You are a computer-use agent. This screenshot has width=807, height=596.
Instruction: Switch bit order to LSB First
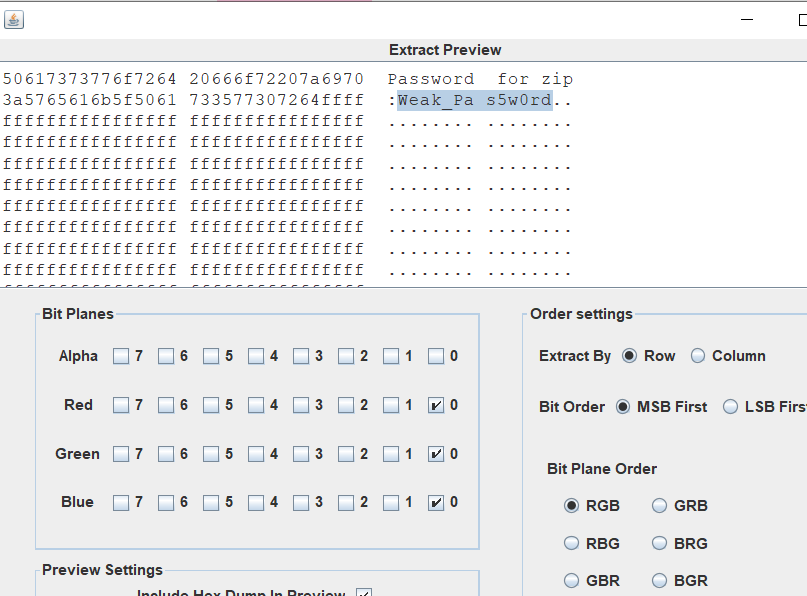click(x=731, y=407)
